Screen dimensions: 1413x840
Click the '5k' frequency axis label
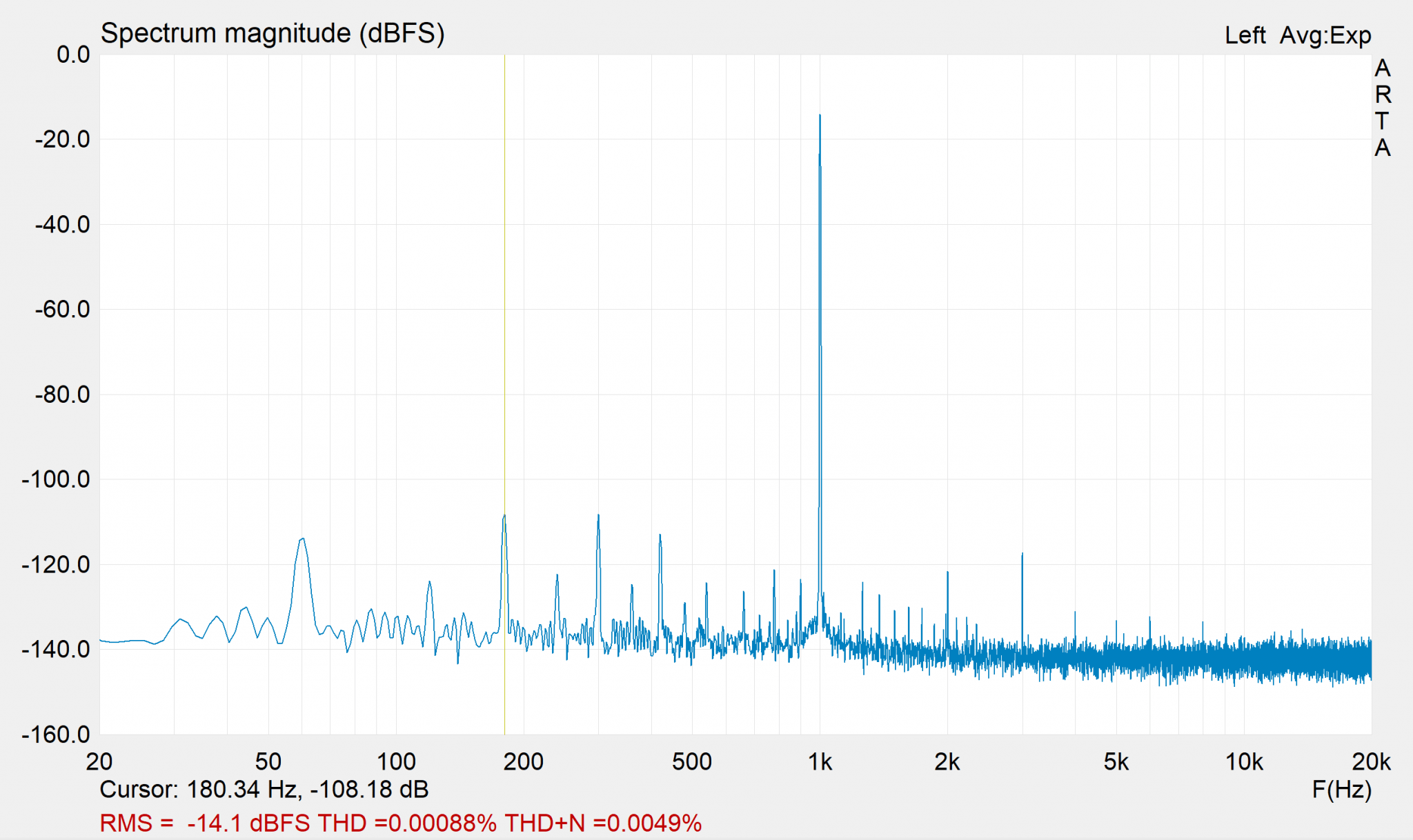[1116, 762]
